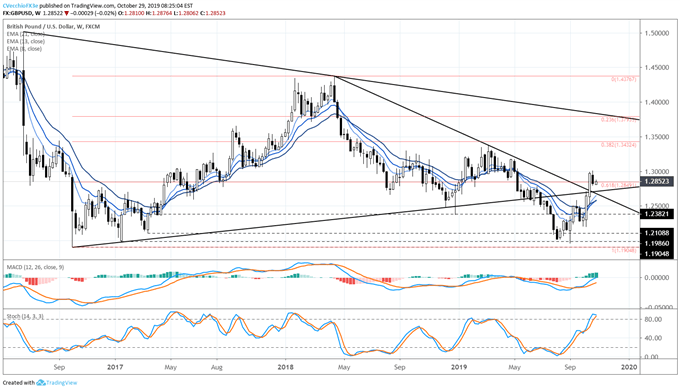This screenshot has width=680, height=390.
Task: Click the 1.21088 price level tag
Action: pyautogui.click(x=658, y=233)
